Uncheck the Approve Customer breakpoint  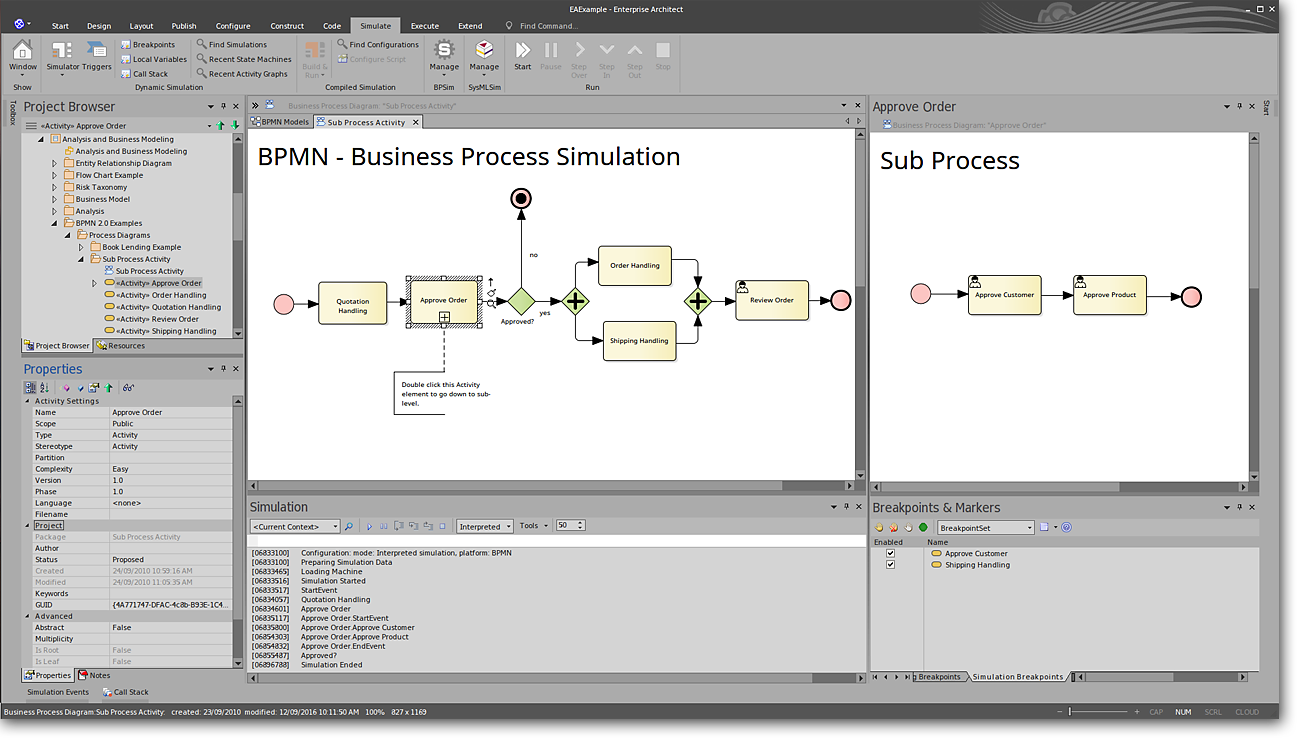890,553
